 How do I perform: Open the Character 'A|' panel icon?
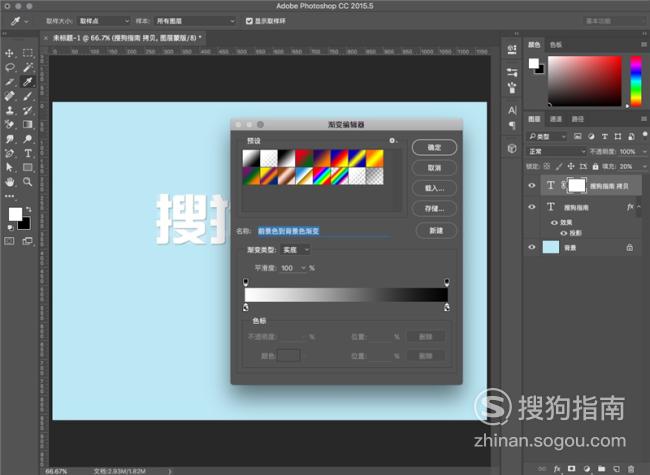click(512, 110)
